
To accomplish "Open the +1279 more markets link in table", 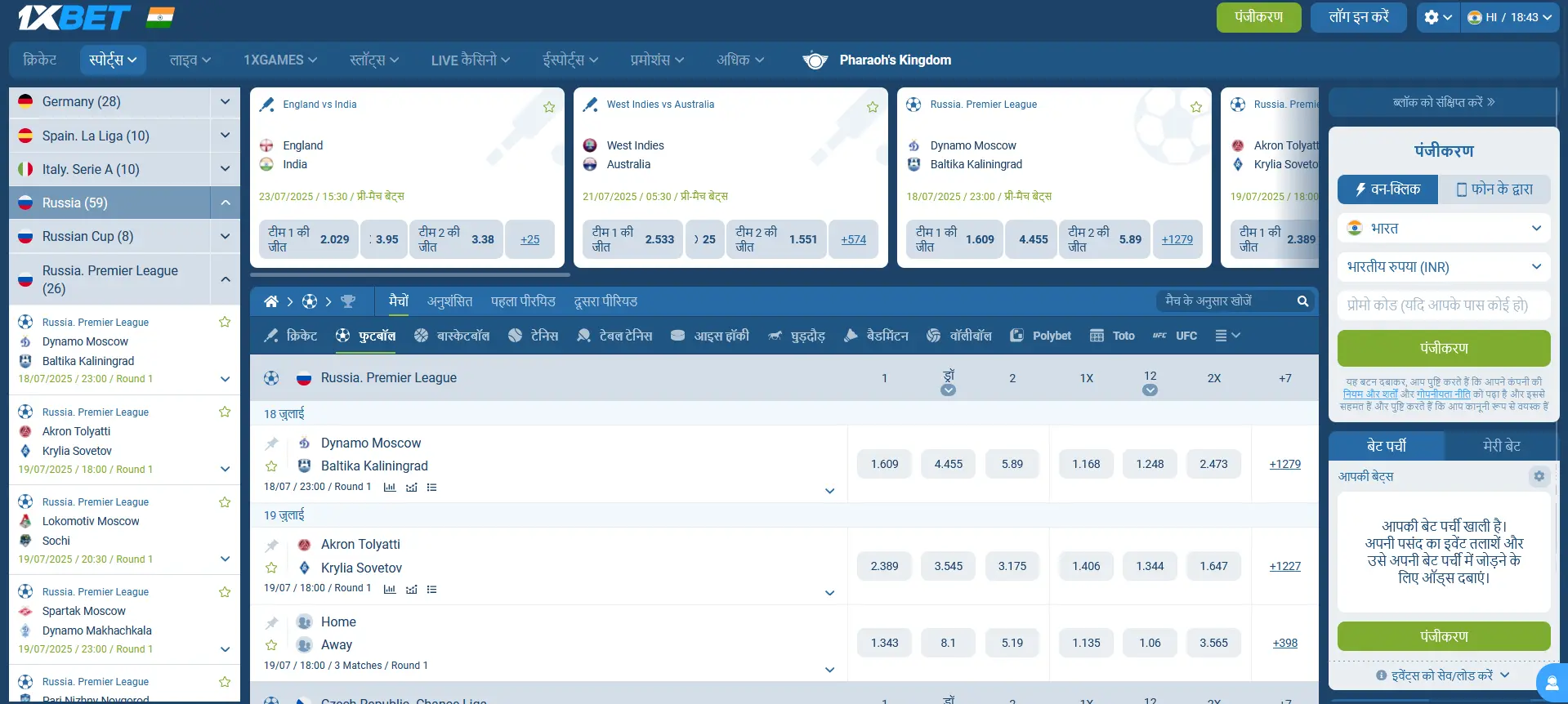I will click(x=1284, y=464).
